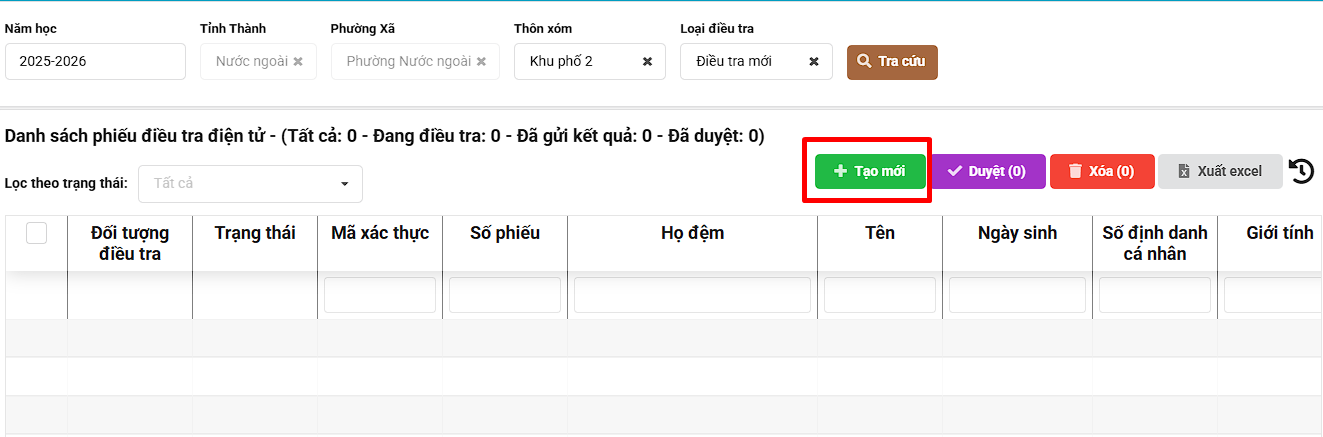The width and height of the screenshot is (1323, 437).
Task: Create a new record with Tạo mới
Action: click(x=869, y=172)
